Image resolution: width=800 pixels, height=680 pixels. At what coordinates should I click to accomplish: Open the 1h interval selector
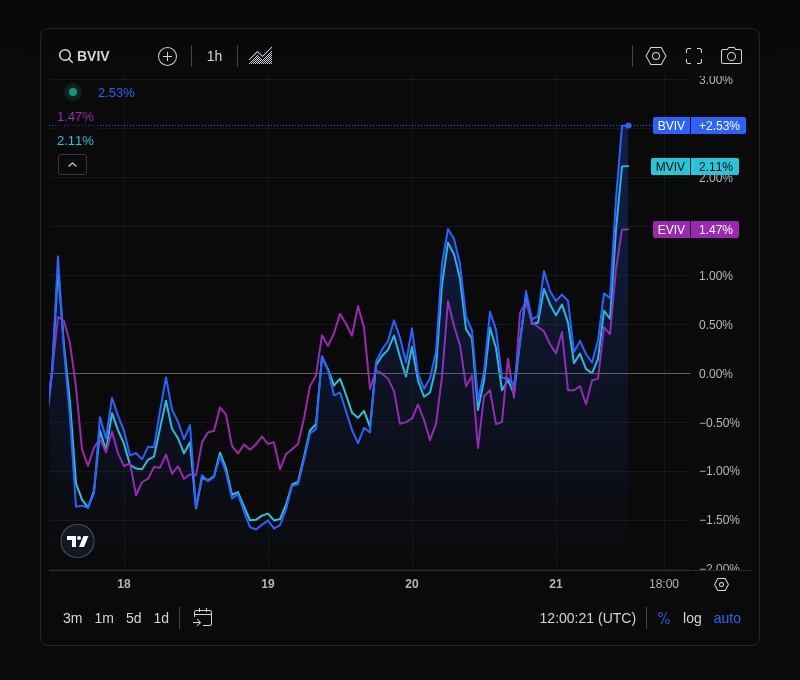(214, 56)
